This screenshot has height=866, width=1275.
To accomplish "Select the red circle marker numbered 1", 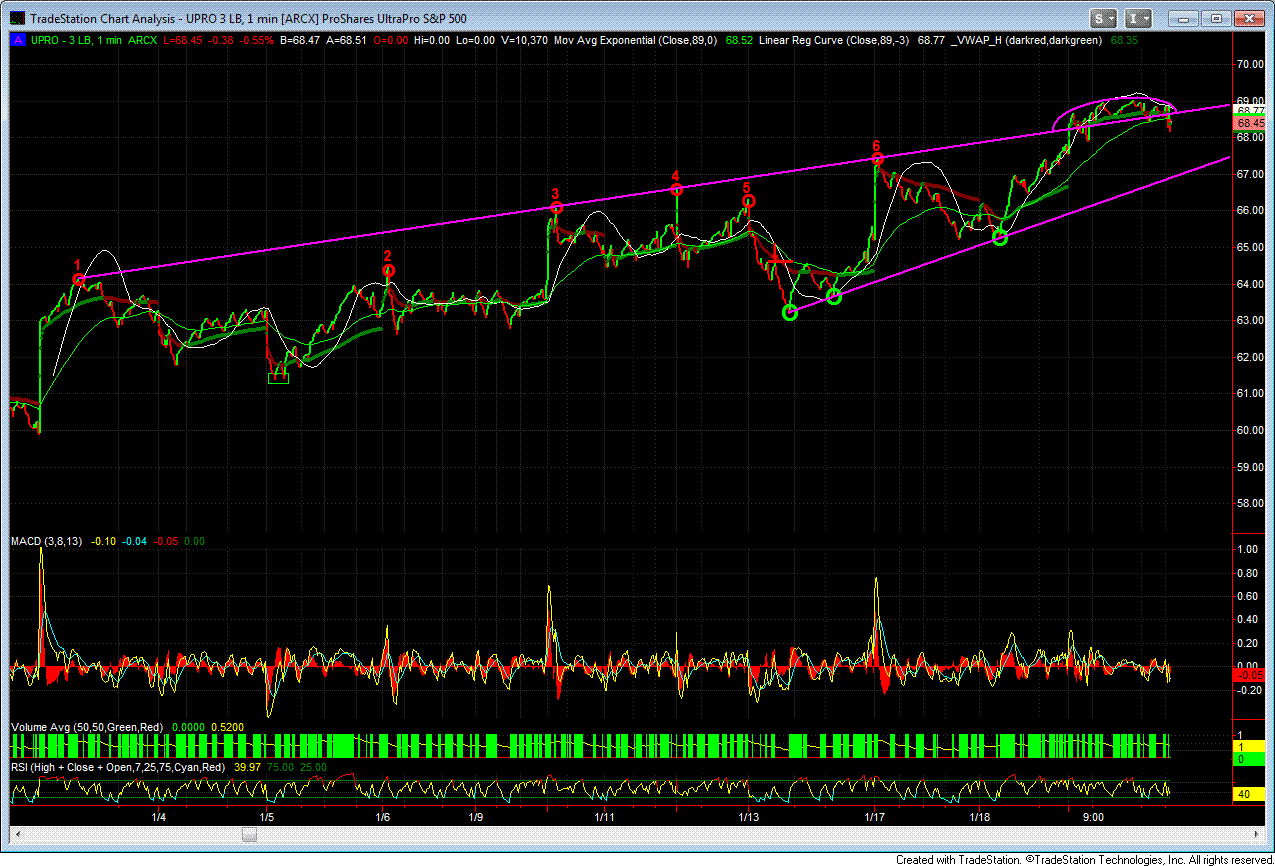I will pos(79,280).
